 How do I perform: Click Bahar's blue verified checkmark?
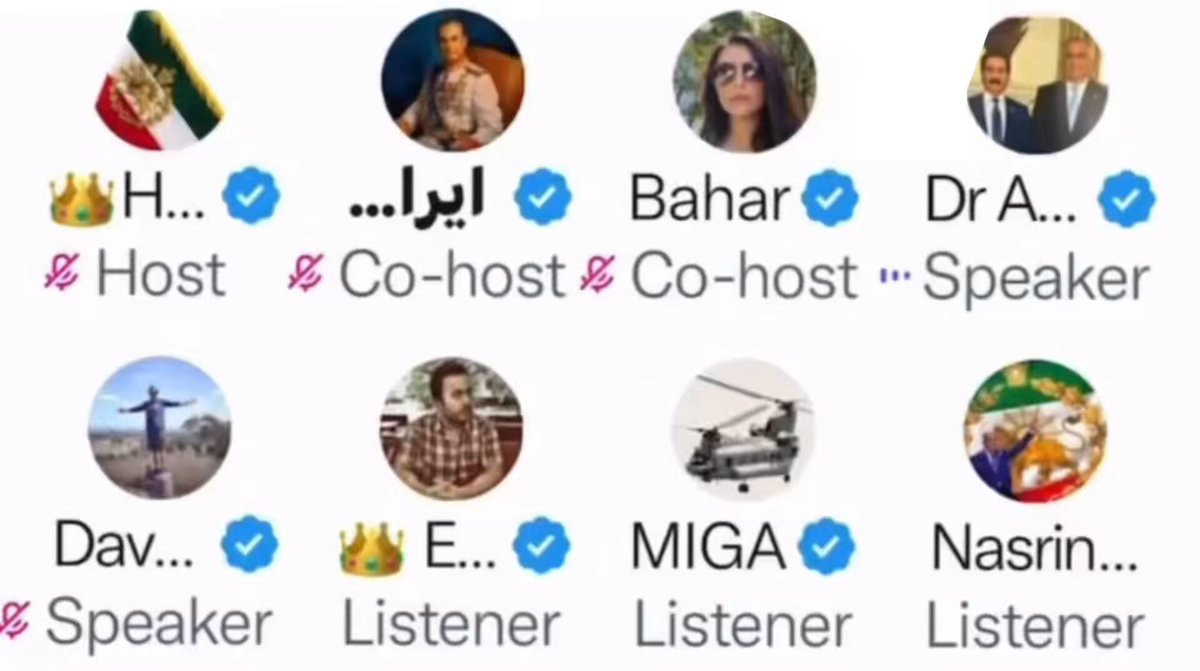pyautogui.click(x=830, y=197)
